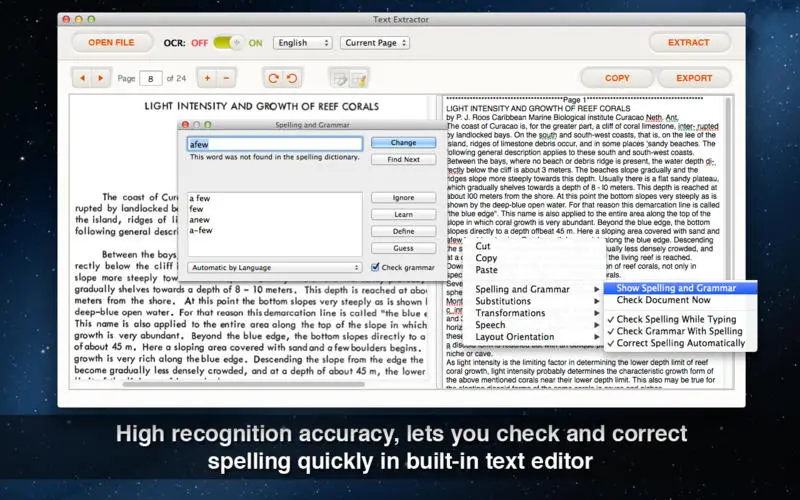Click the Define button
The image size is (800, 500).
[404, 231]
